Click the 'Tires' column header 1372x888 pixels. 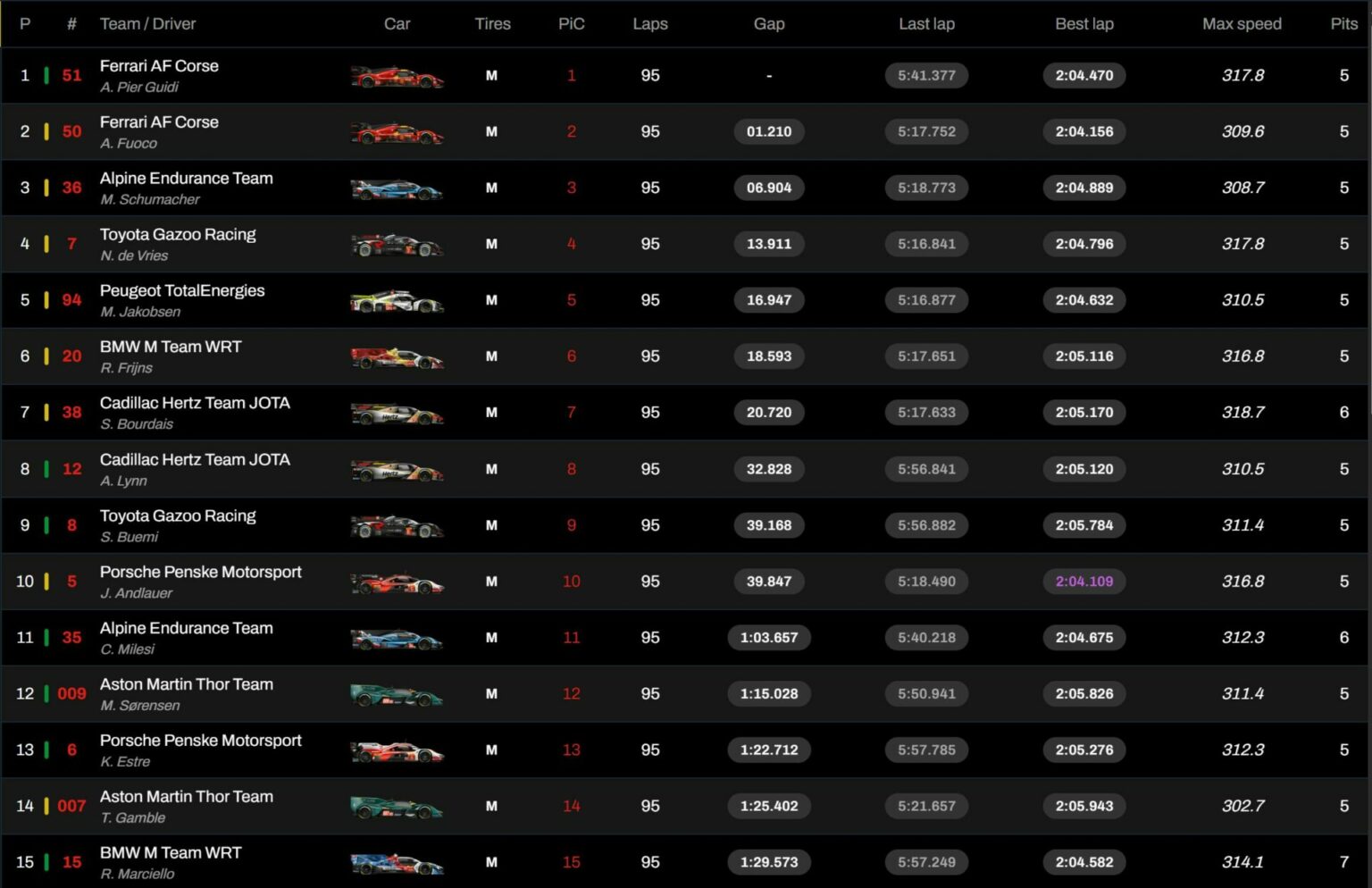(492, 24)
